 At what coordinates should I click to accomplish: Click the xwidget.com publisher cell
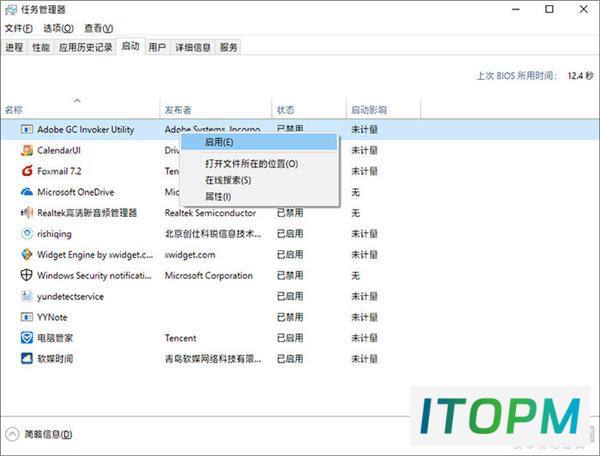[190, 254]
